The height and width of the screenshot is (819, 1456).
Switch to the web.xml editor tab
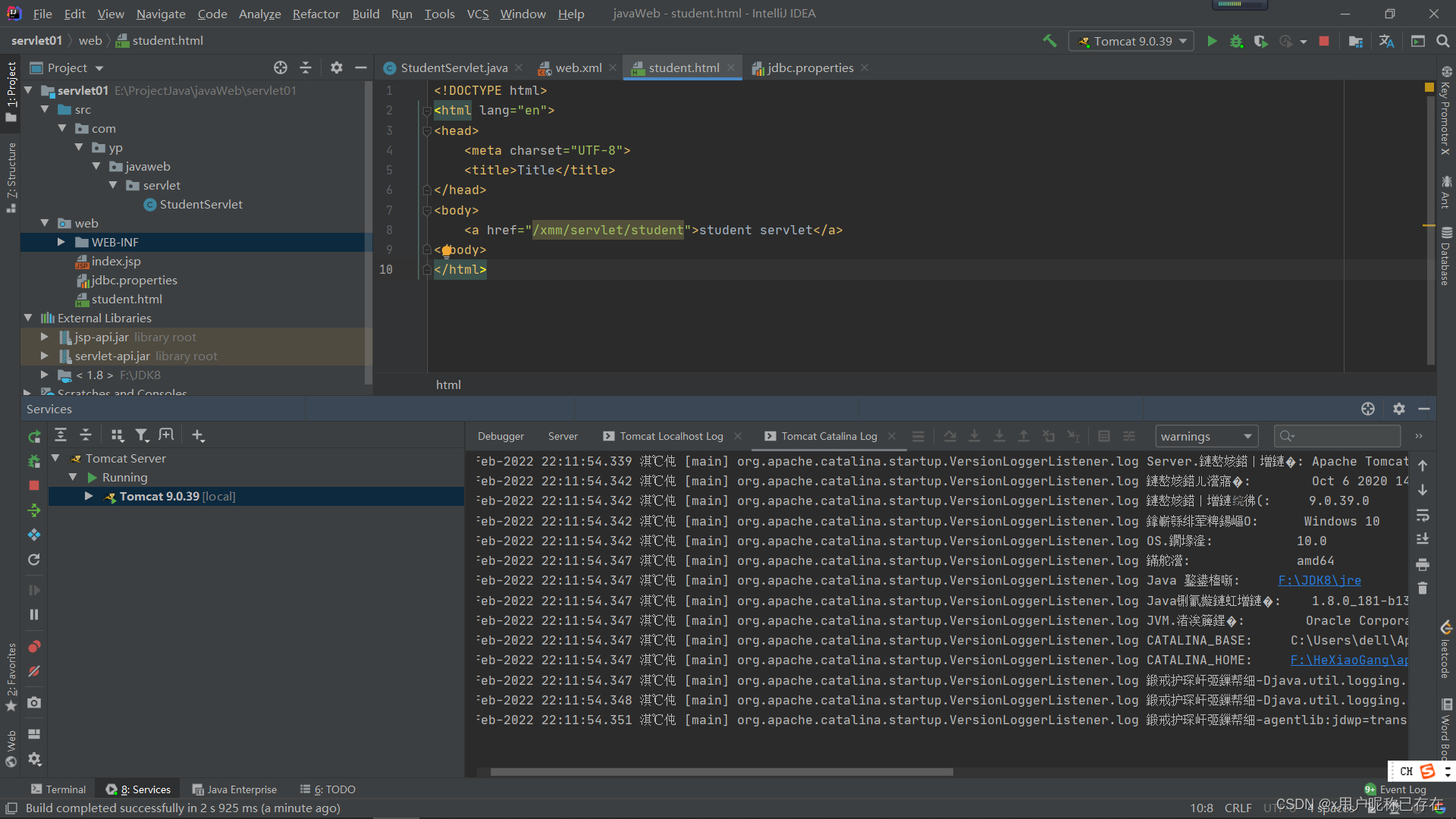578,67
